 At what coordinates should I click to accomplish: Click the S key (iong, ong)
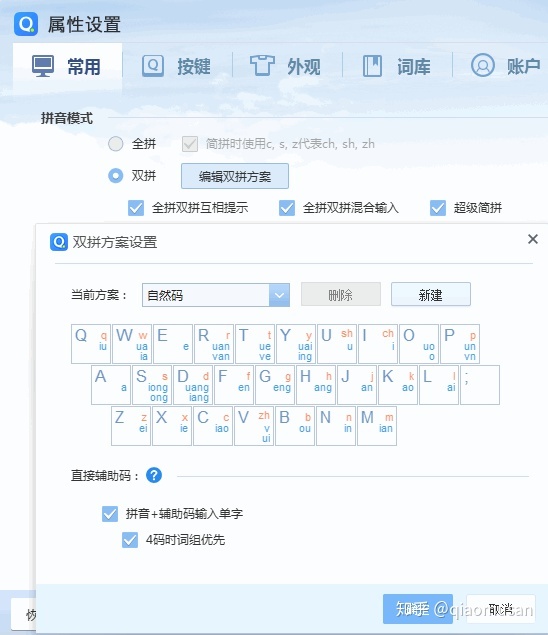point(152,385)
